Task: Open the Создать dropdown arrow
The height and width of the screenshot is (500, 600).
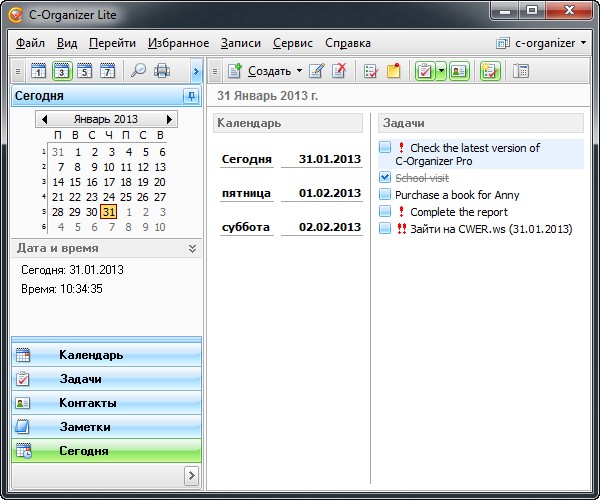Action: (x=299, y=71)
